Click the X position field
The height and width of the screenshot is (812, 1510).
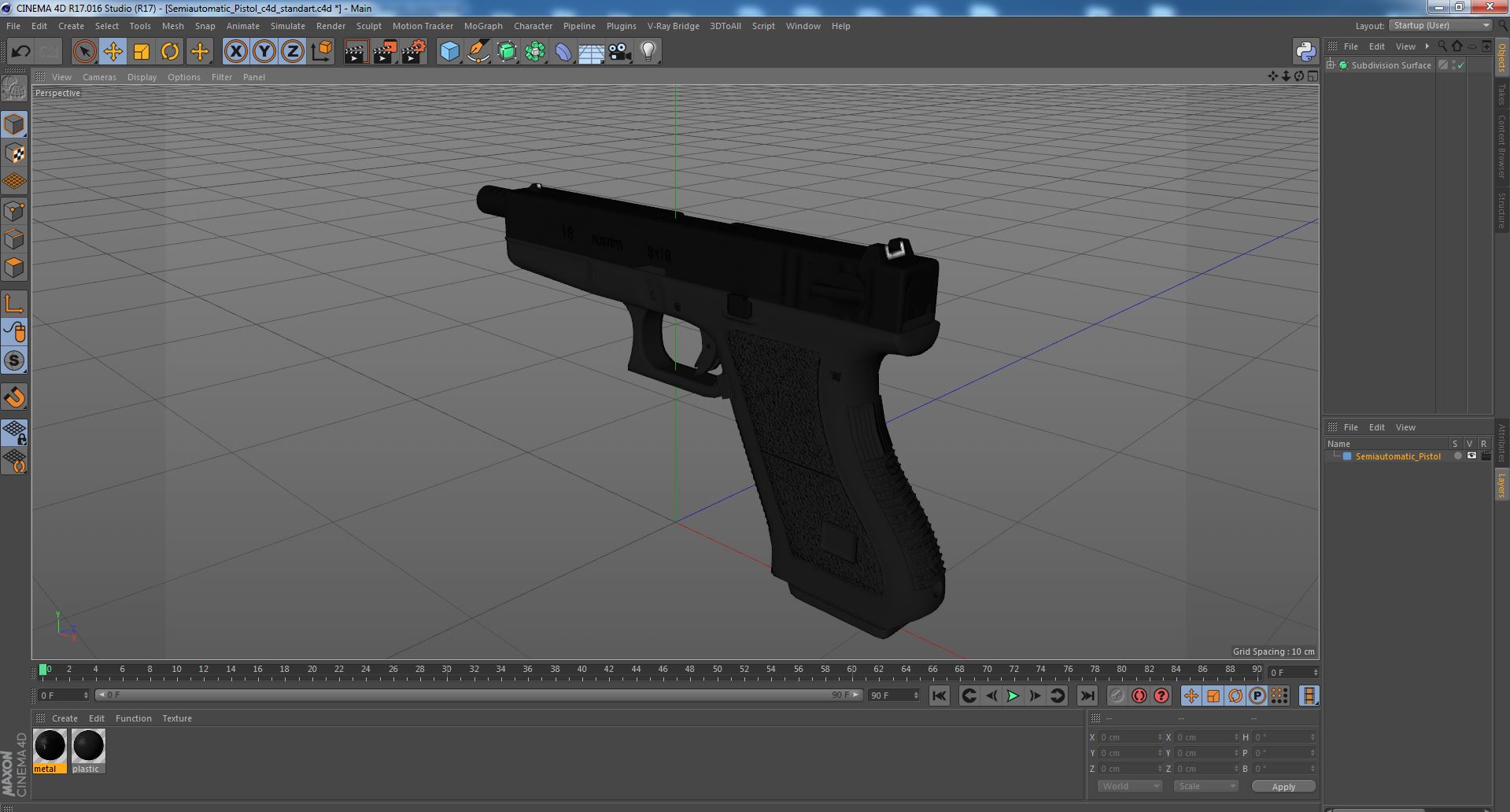tap(1130, 737)
